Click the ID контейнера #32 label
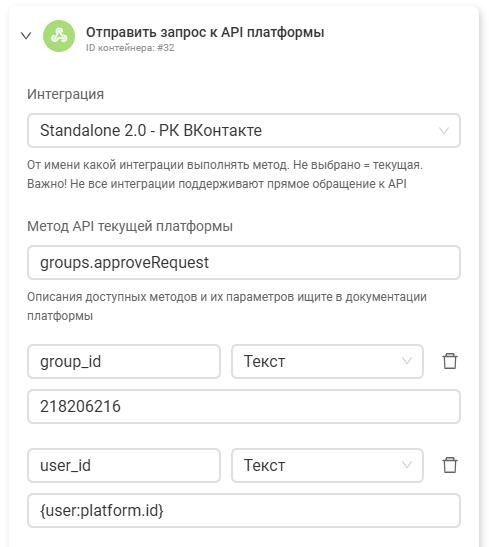The width and height of the screenshot is (489, 547). coord(130,48)
